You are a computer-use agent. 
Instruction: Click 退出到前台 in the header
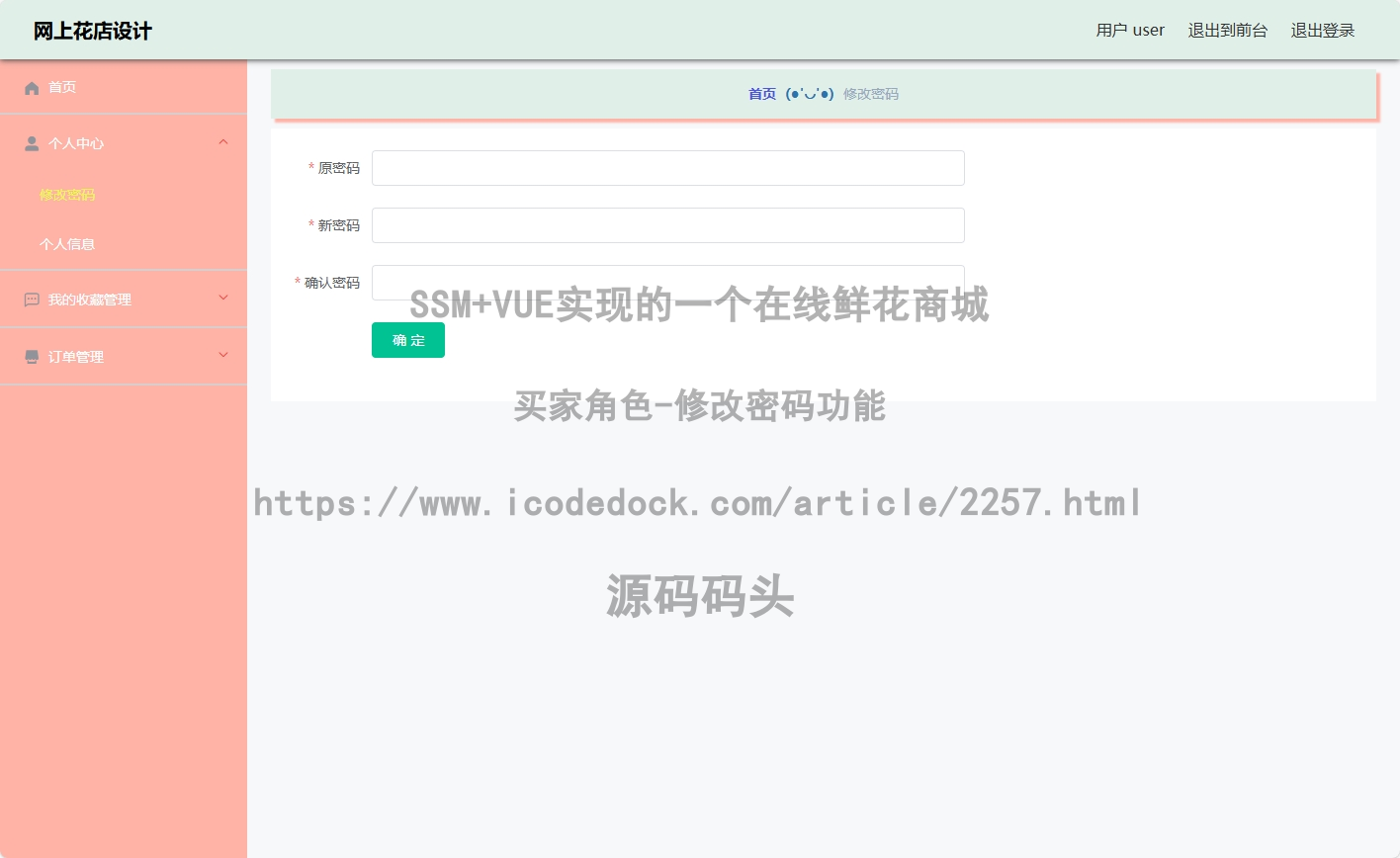[x=1228, y=31]
